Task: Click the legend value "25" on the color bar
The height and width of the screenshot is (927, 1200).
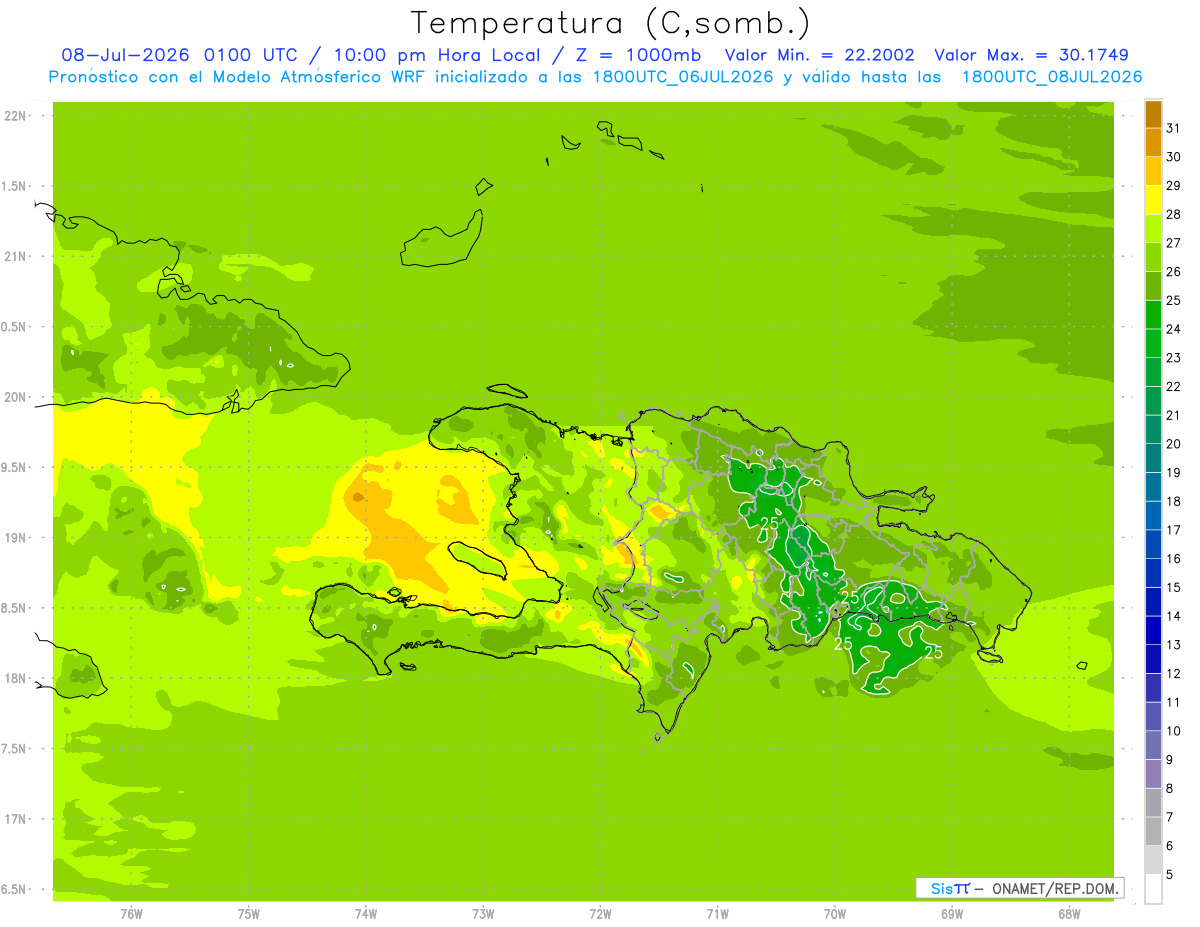Action: pos(1174,300)
